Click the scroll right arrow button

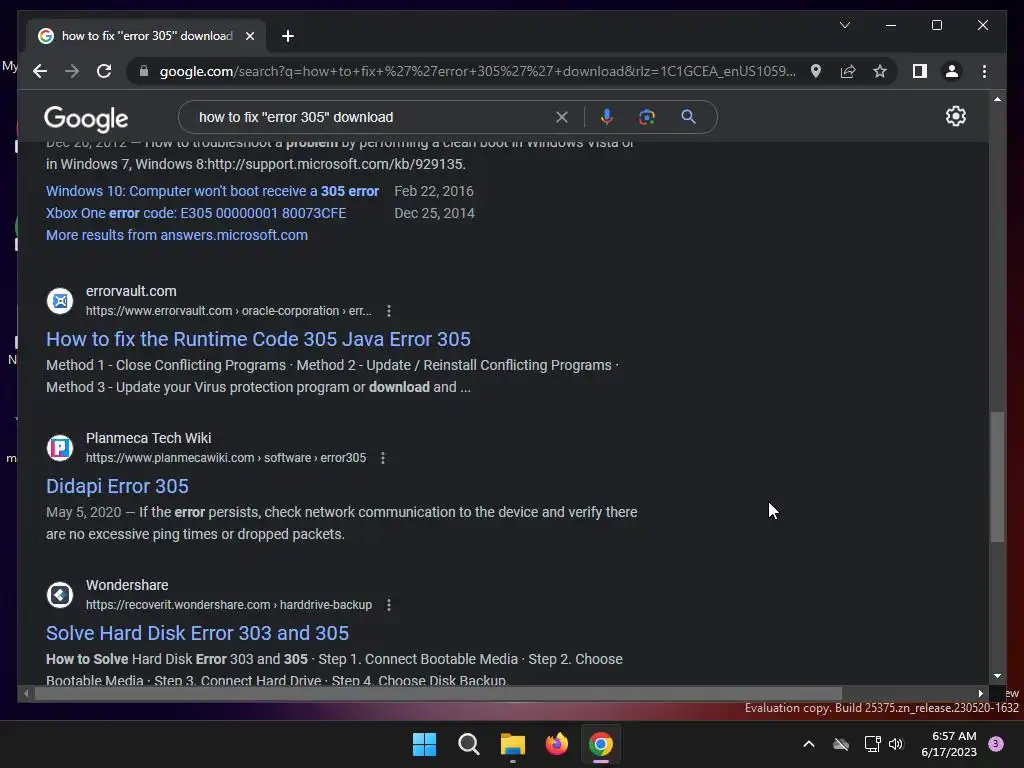(x=980, y=694)
